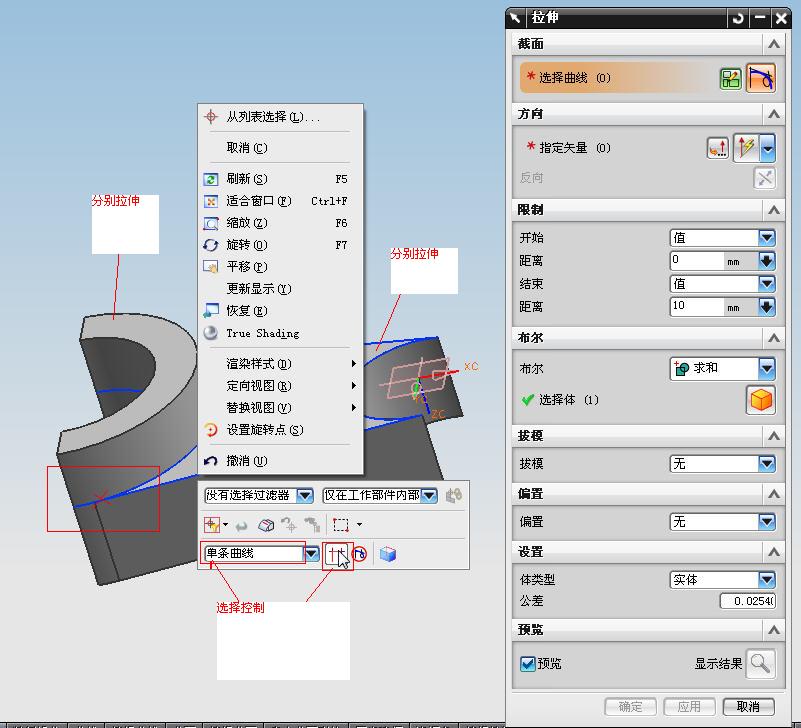This screenshot has width=801, height=728.
Task: Click the 确定 button
Action: 630,707
